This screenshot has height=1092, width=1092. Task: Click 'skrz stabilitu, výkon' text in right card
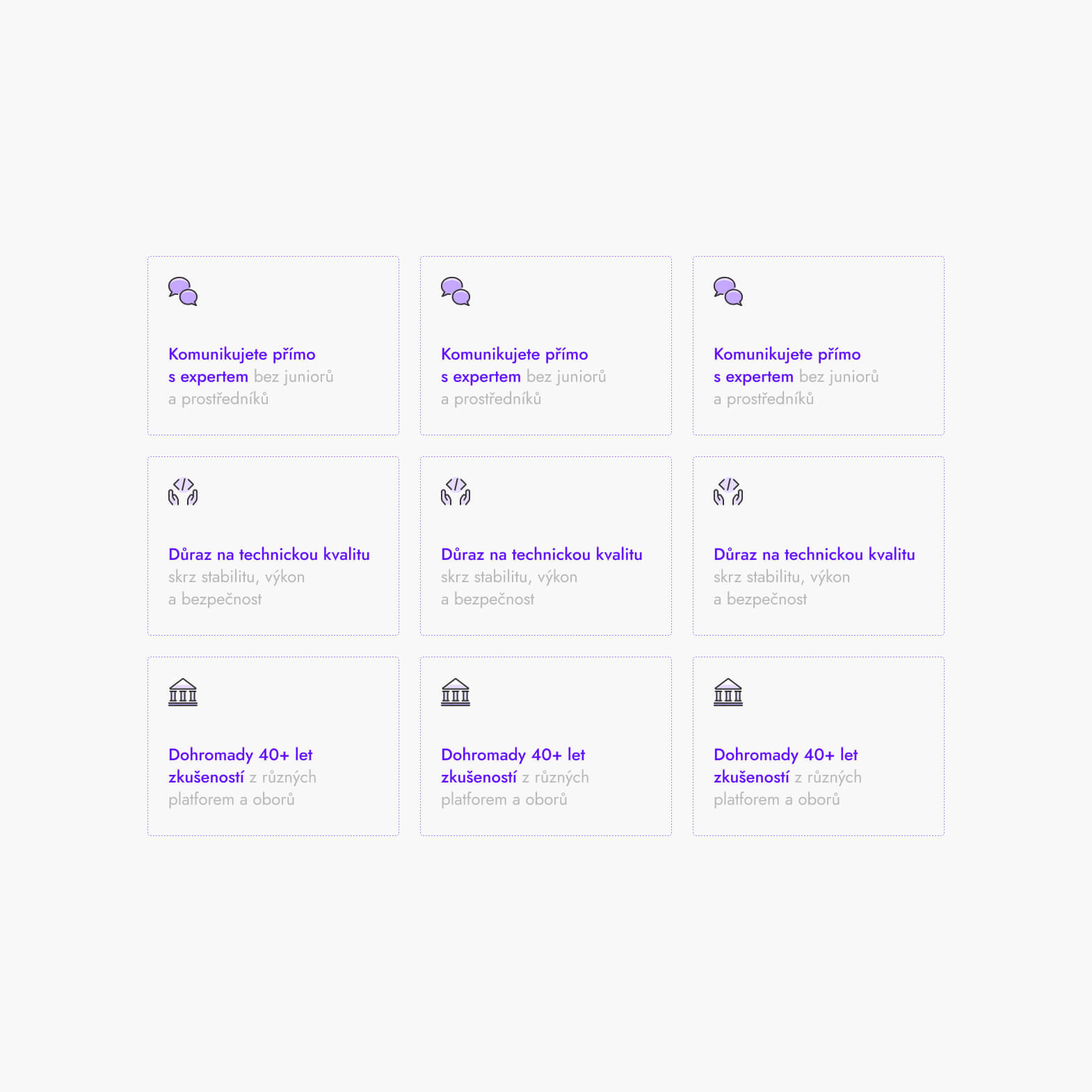click(782, 577)
